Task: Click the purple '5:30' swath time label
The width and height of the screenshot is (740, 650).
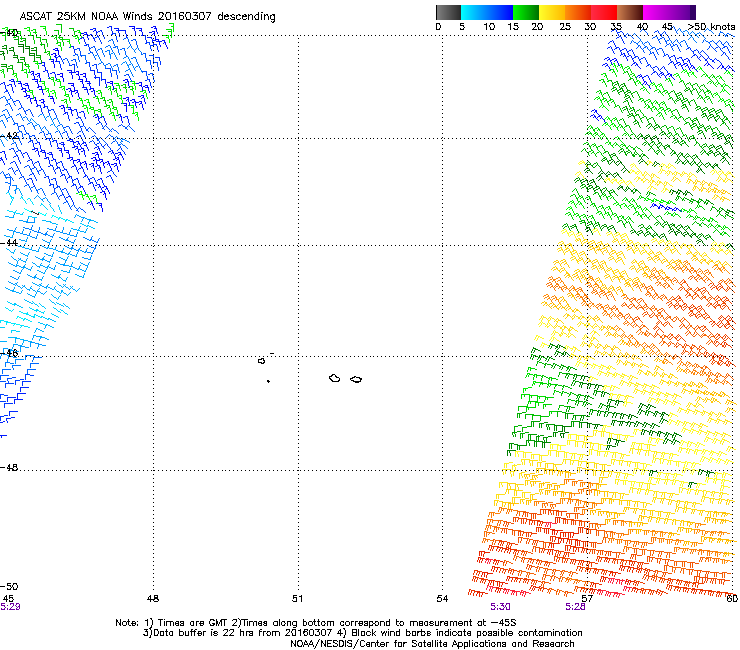Action: [x=500, y=607]
